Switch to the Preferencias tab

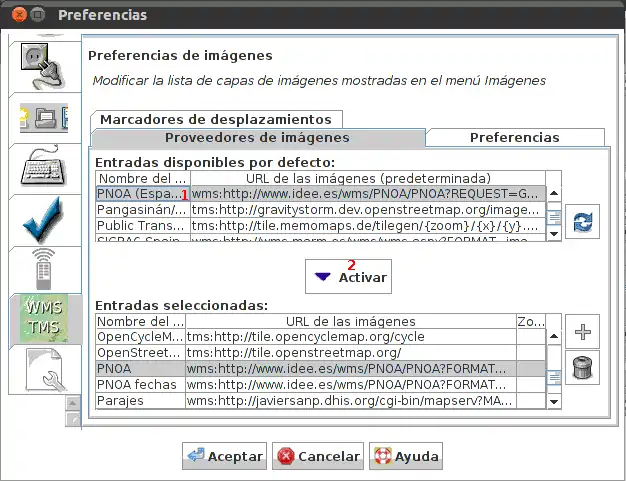coord(514,137)
